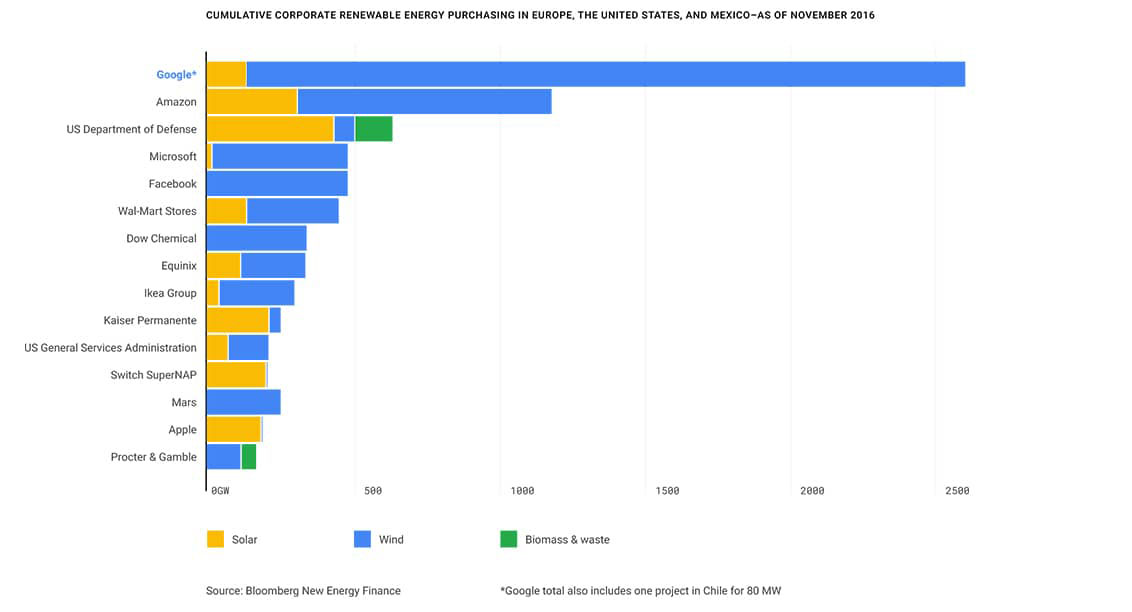Click Apple's yellow solar bar
The height and width of the screenshot is (612, 1132).
point(234,429)
